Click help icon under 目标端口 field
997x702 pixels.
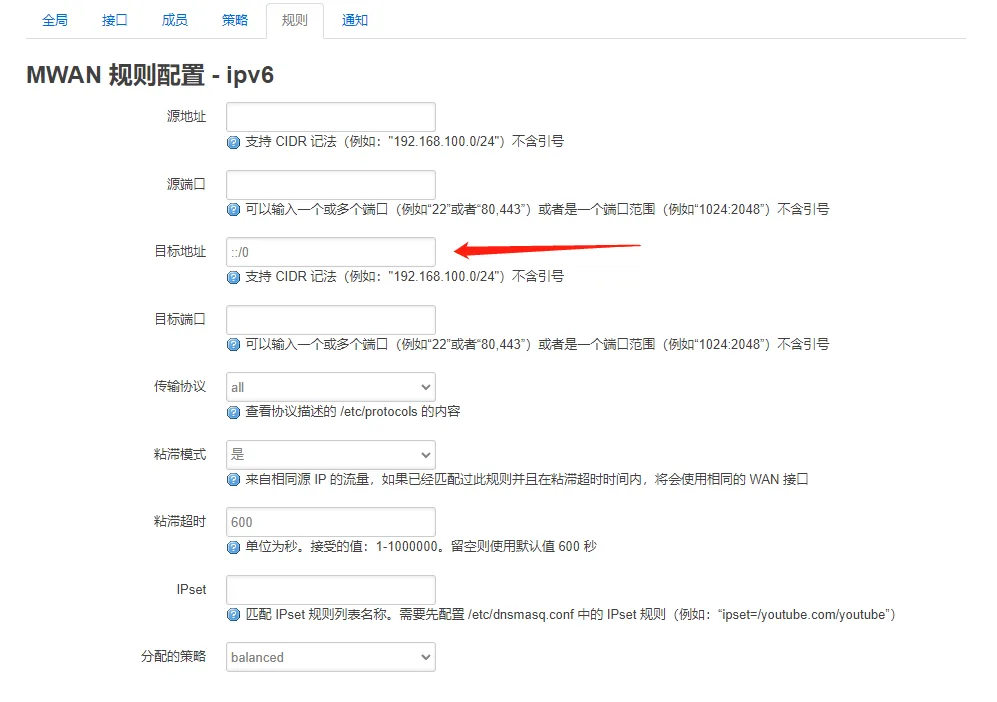[233, 345]
